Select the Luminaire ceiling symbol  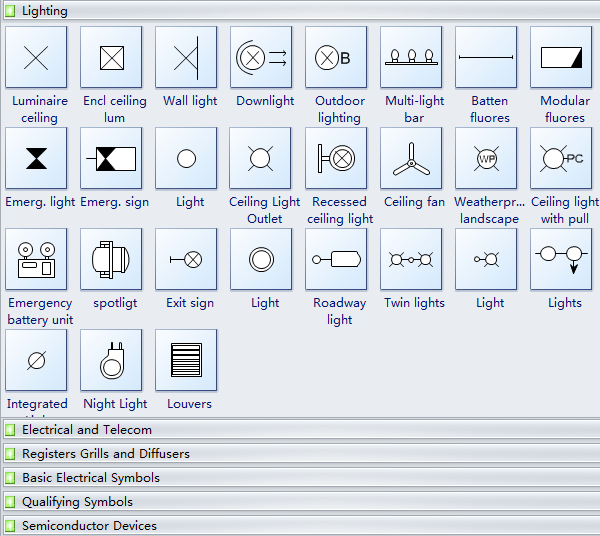point(36,57)
